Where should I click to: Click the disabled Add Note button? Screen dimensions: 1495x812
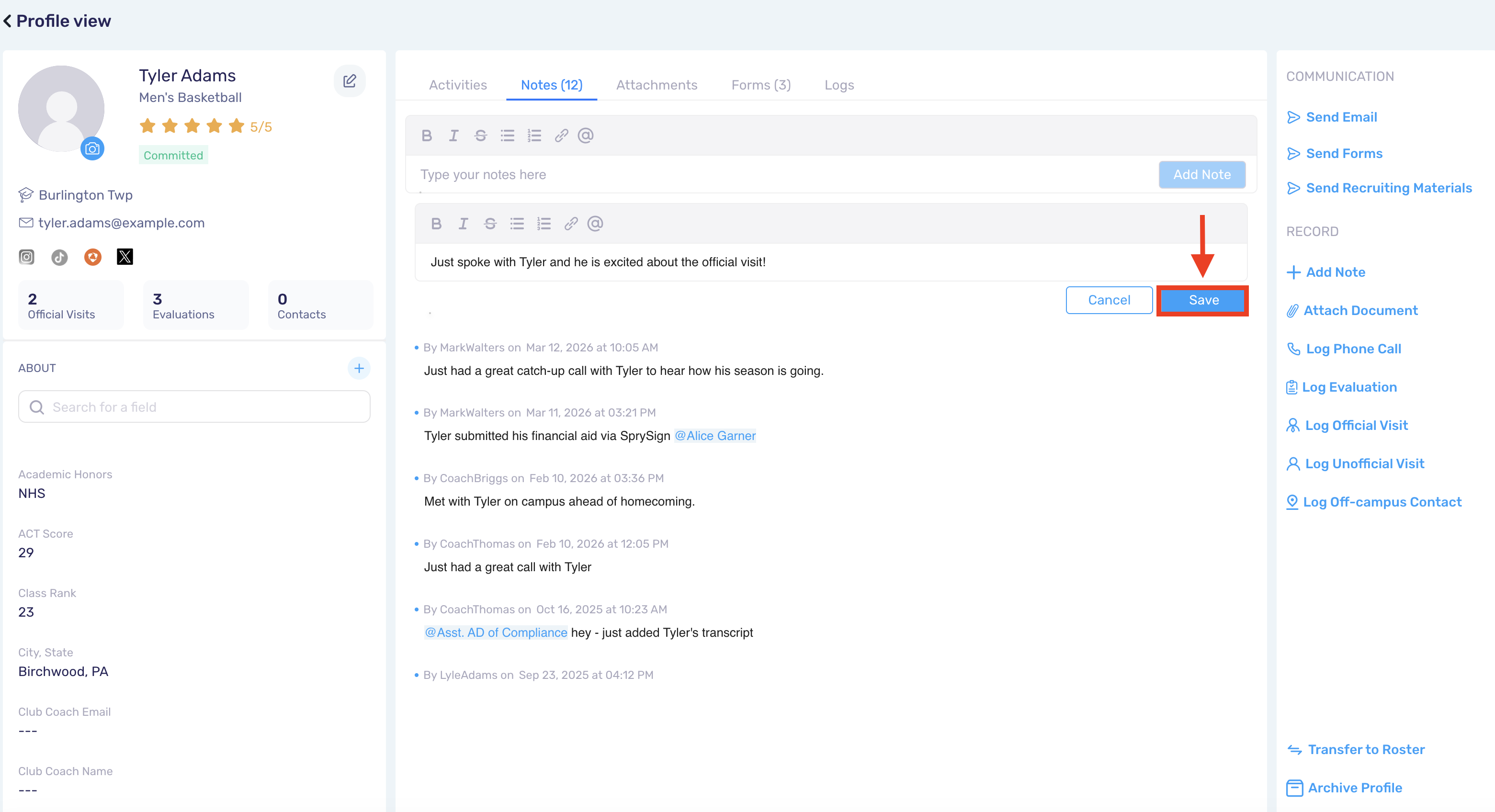[x=1202, y=175]
